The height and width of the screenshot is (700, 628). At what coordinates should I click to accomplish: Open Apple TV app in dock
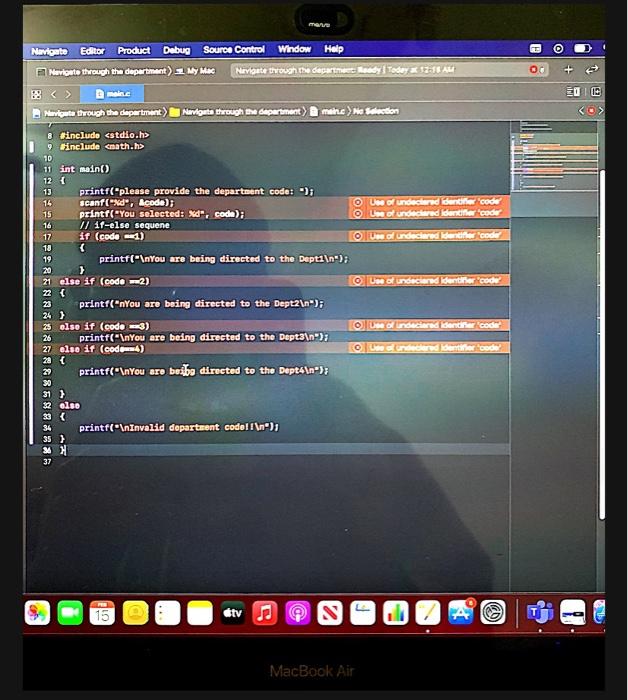point(233,612)
